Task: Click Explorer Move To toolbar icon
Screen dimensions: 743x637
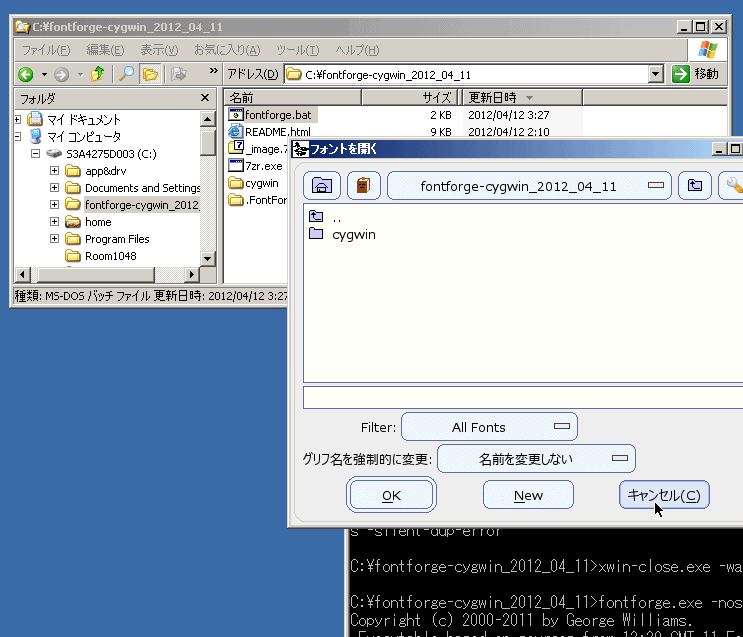Action: (179, 74)
